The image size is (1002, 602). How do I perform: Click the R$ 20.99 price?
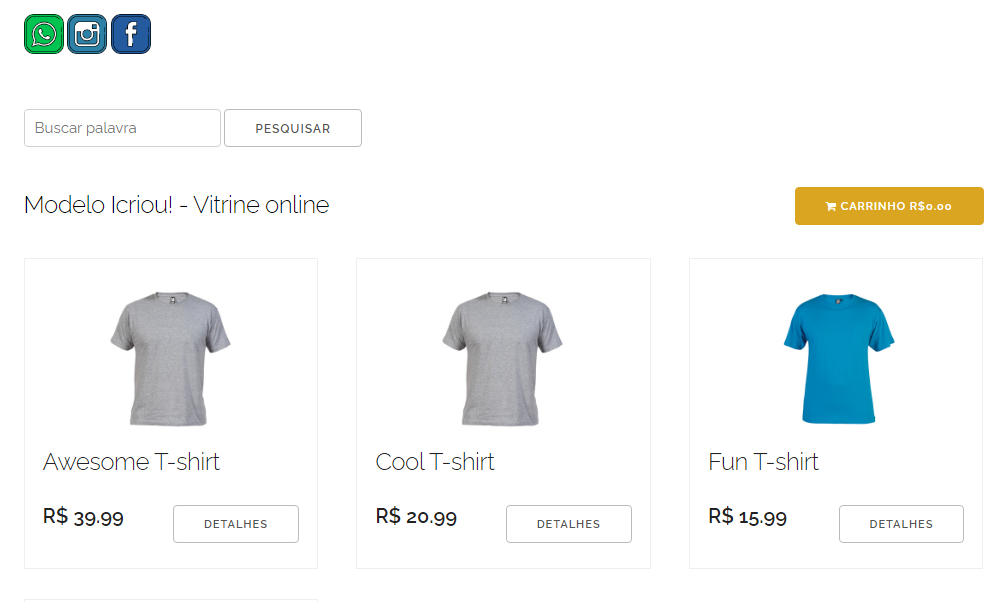[x=416, y=517]
